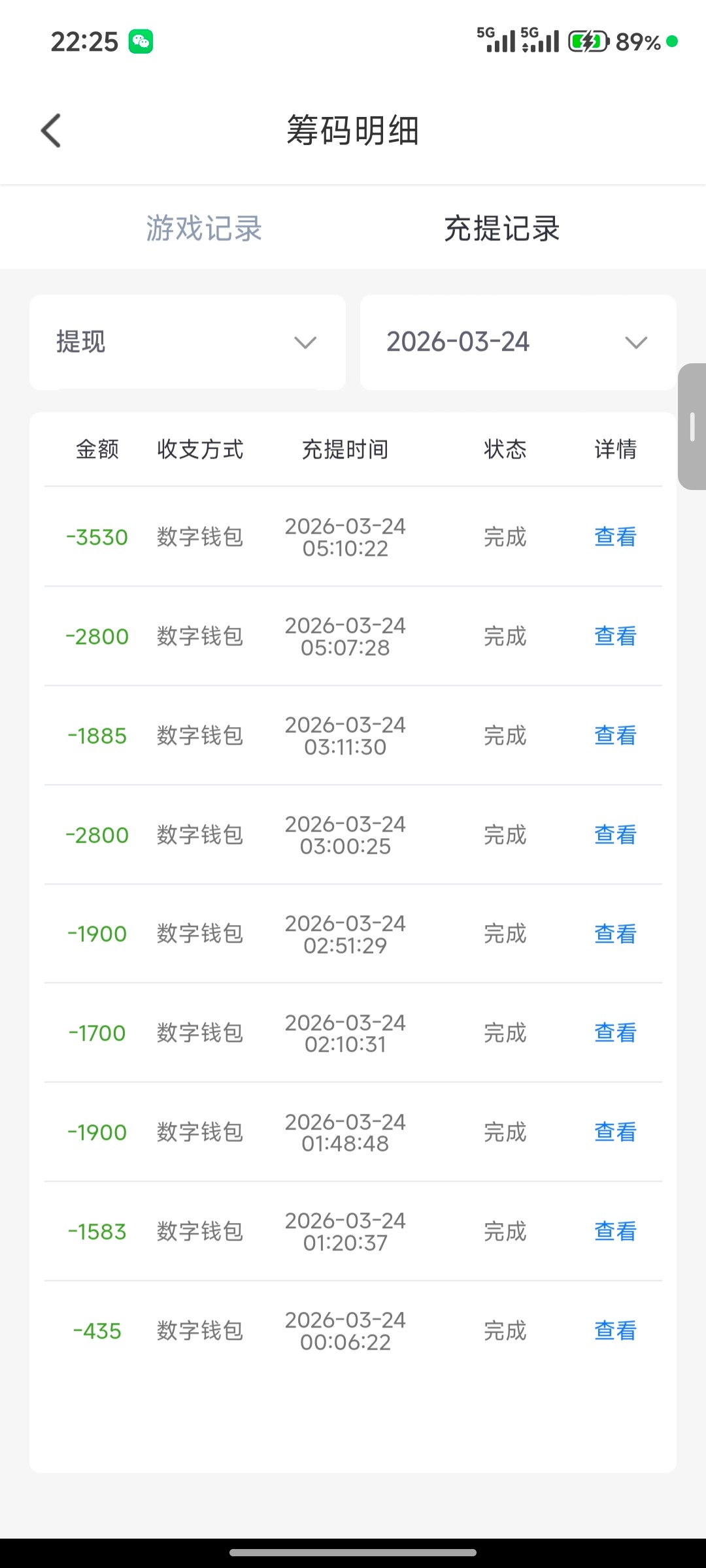
Task: View details of the -3530 withdrawal
Action: click(x=615, y=537)
